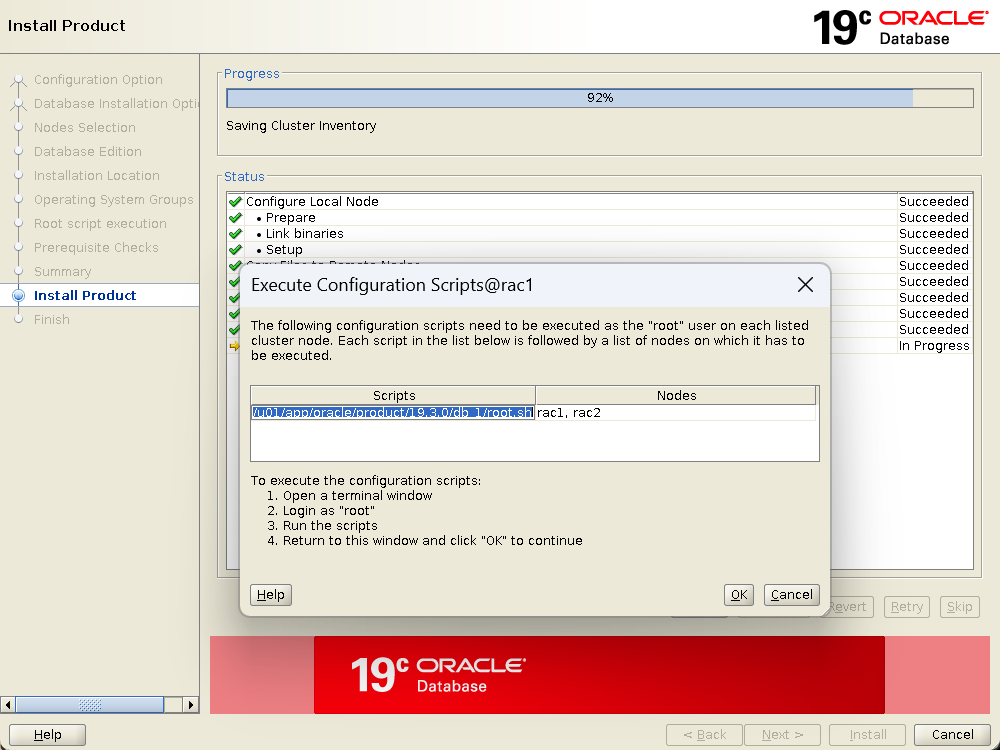Screen dimensions: 1000x750
Task: Click the yellow in-progress arrow icon
Action: pos(235,346)
